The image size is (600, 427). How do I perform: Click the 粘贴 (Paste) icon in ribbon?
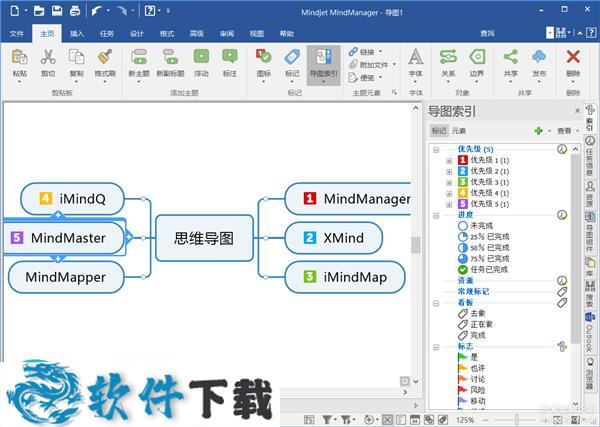(20, 57)
